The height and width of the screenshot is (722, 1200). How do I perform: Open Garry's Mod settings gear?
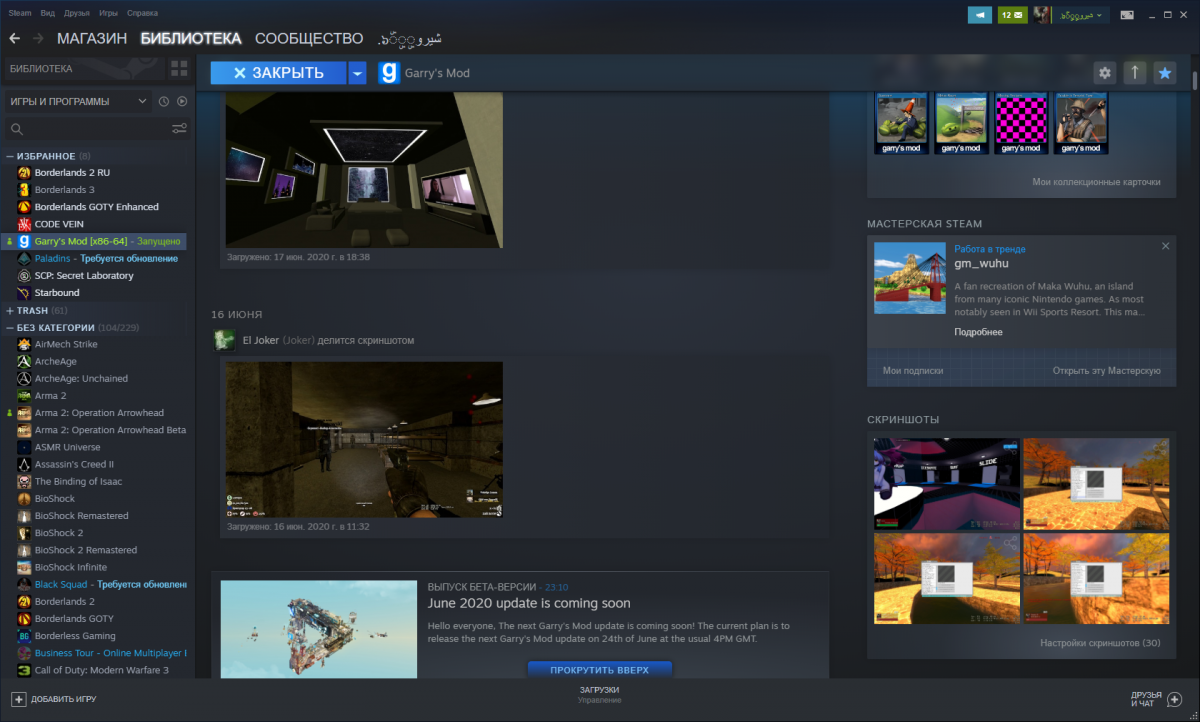pyautogui.click(x=1104, y=73)
